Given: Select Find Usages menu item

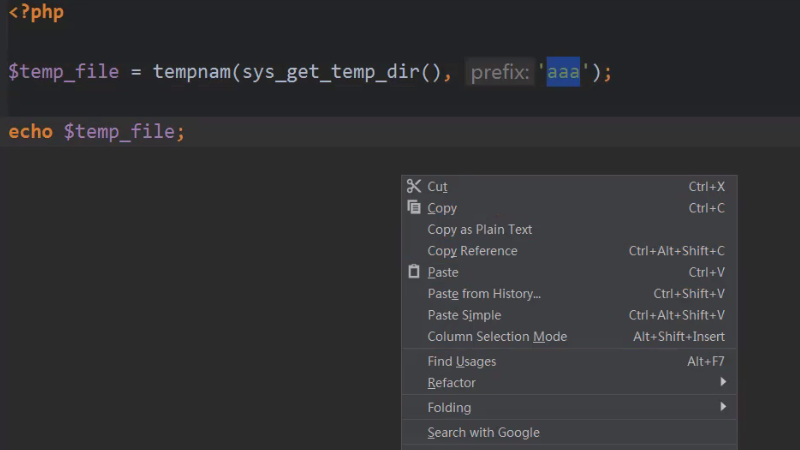Looking at the screenshot, I should (461, 361).
